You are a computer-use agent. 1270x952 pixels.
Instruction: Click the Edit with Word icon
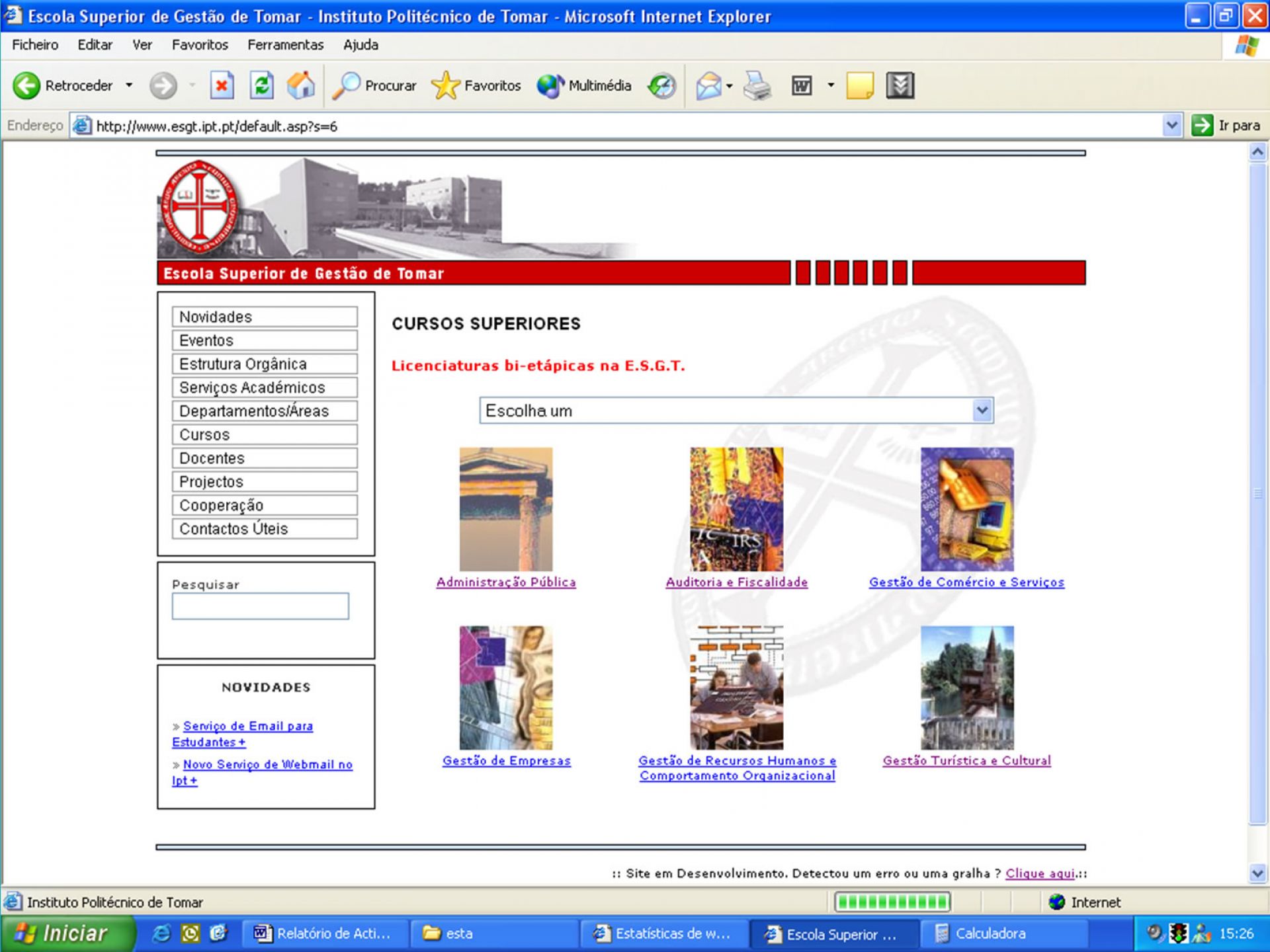(802, 85)
